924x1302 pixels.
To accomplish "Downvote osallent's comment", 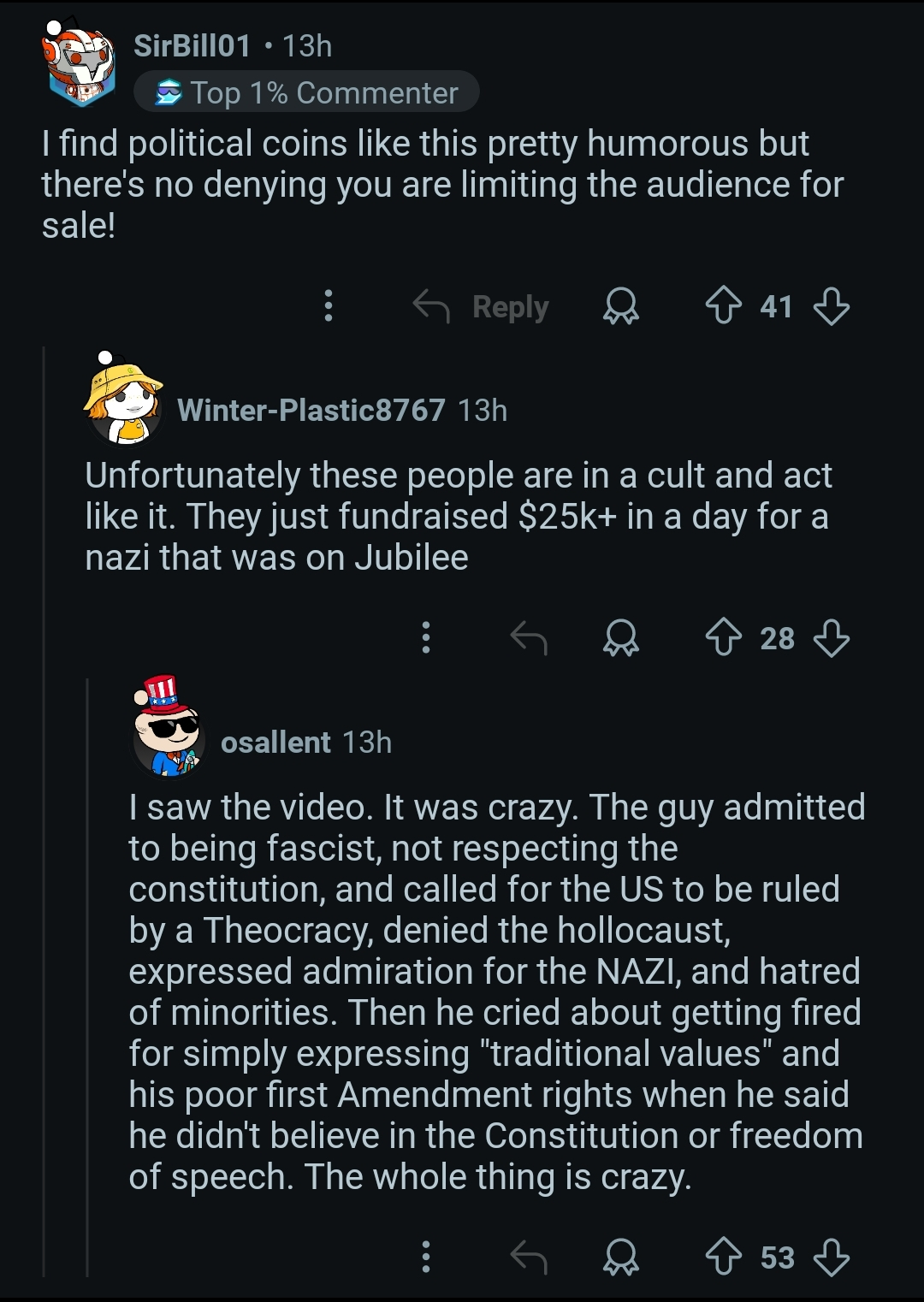I will click(x=831, y=1257).
